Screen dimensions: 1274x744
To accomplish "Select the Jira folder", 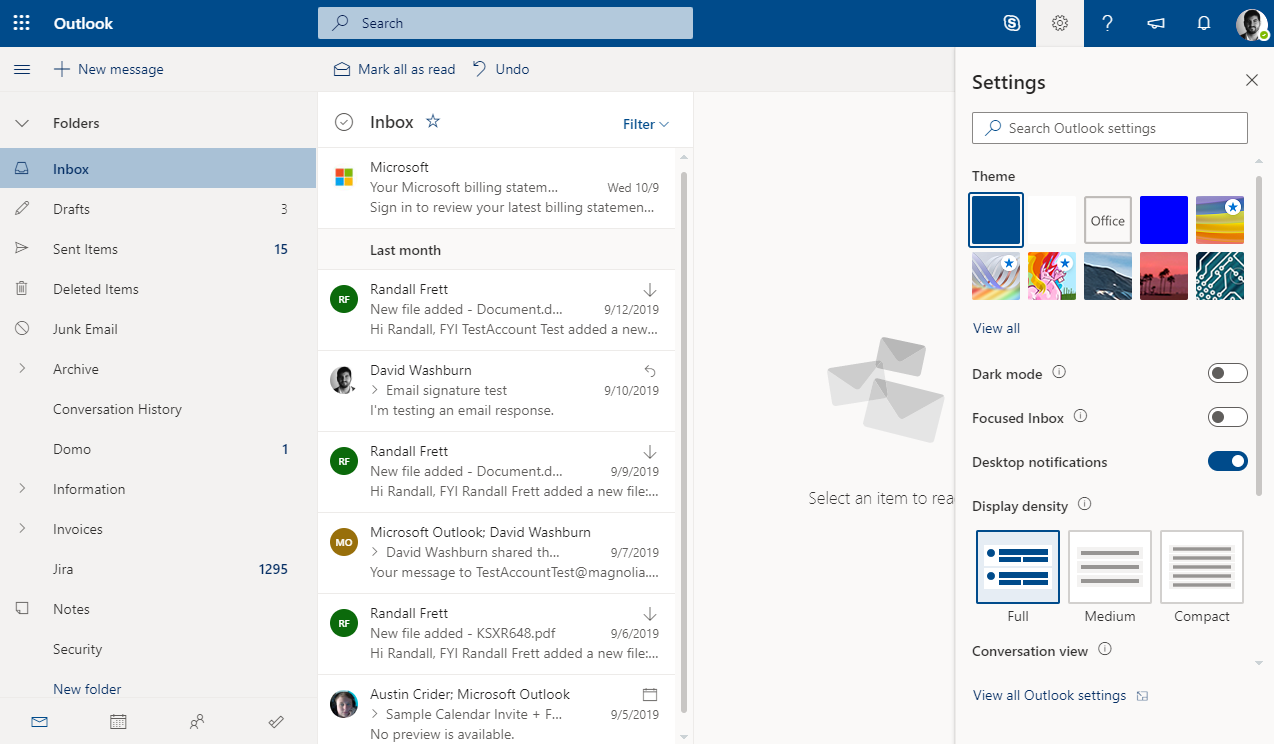I will point(63,569).
